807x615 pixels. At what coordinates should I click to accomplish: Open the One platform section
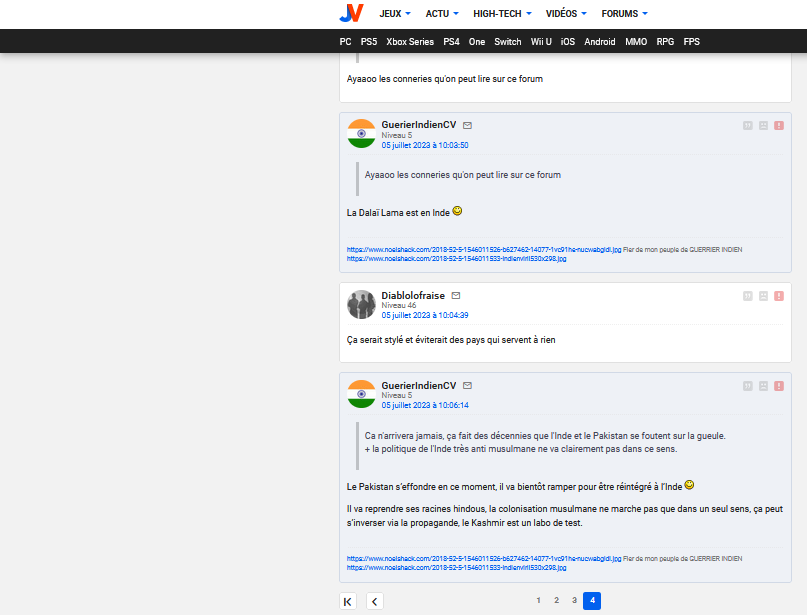tap(477, 42)
